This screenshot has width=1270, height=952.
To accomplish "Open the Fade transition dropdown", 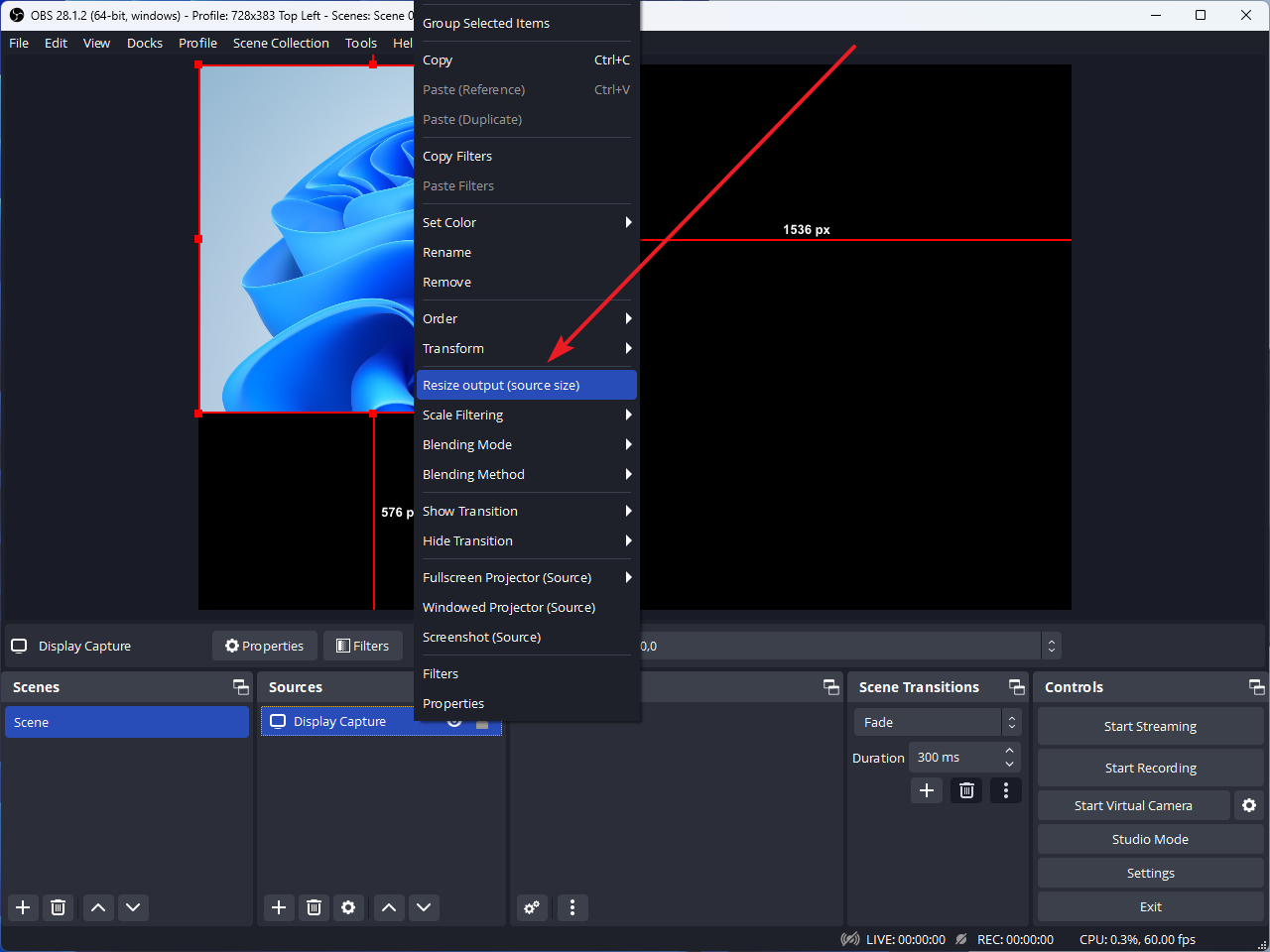I will point(937,722).
